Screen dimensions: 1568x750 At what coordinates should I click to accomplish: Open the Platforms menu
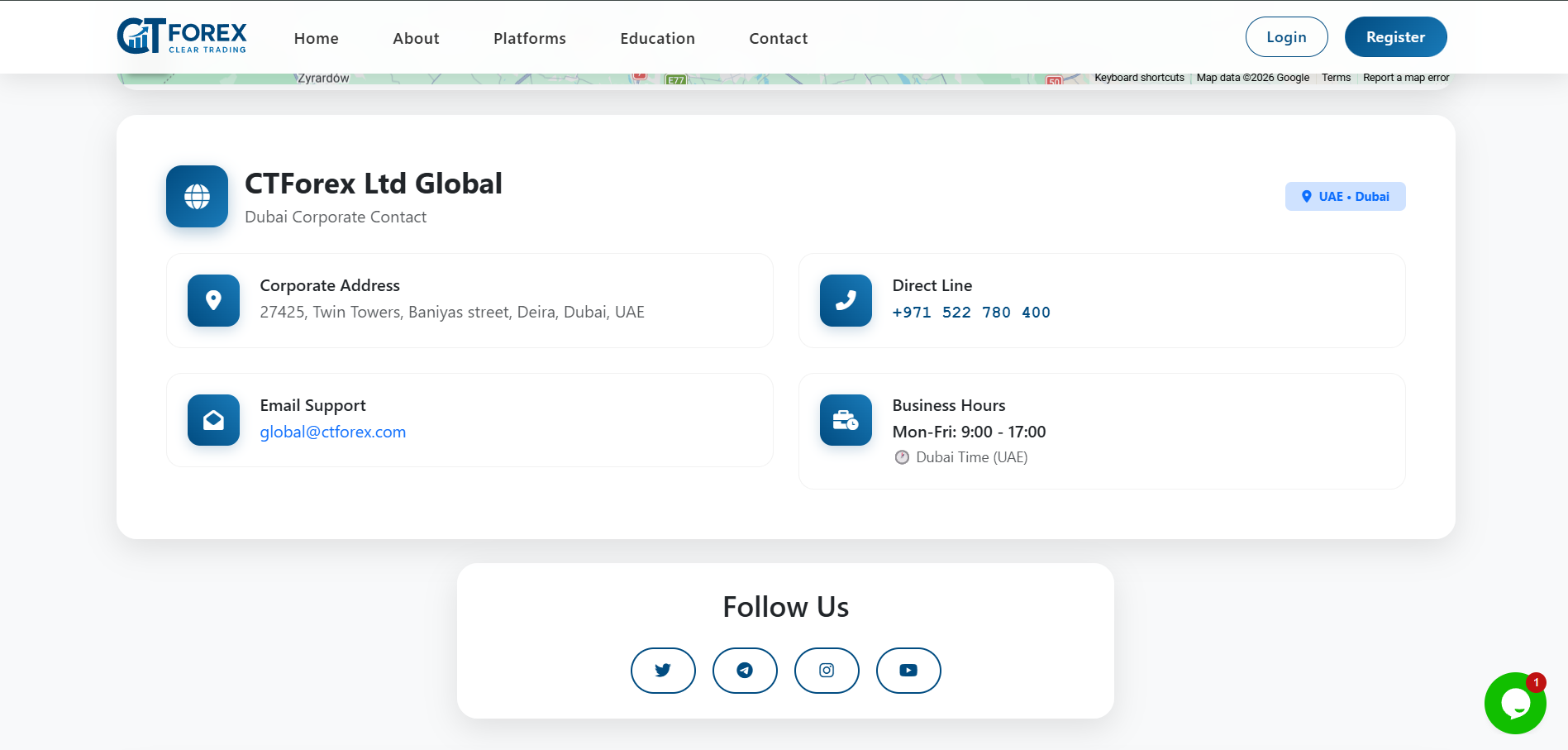tap(530, 38)
